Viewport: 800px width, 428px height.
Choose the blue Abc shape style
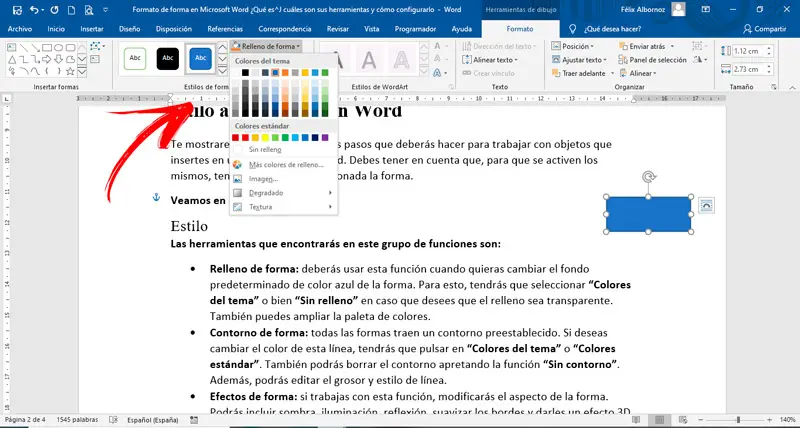pos(201,58)
